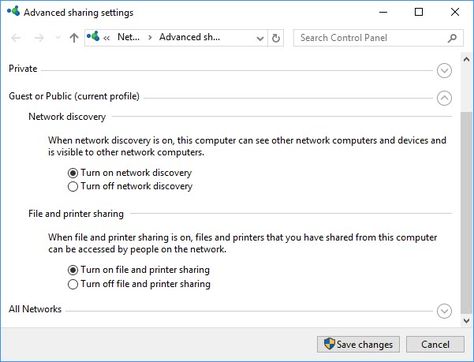Cancel the sharing settings changes
The image size is (474, 362).
pos(435,344)
